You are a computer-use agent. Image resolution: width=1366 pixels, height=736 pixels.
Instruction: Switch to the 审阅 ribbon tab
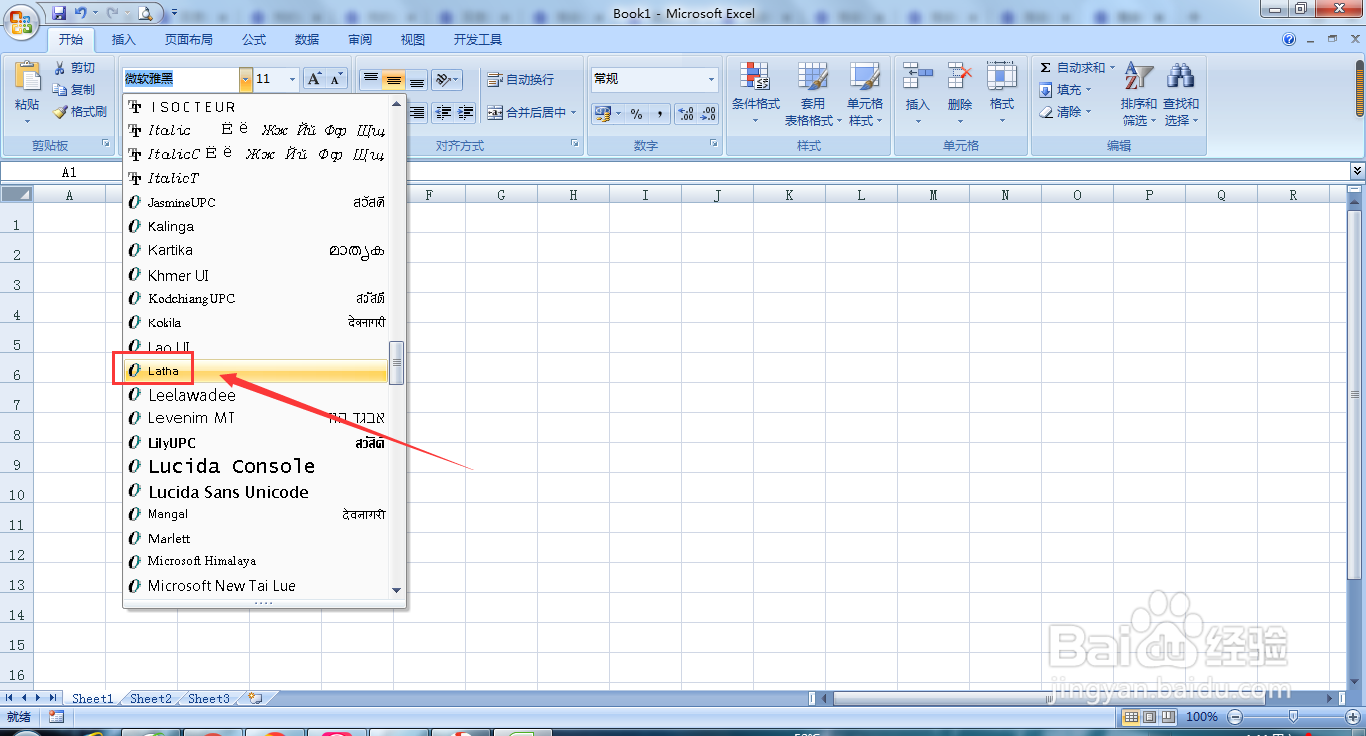coord(360,40)
